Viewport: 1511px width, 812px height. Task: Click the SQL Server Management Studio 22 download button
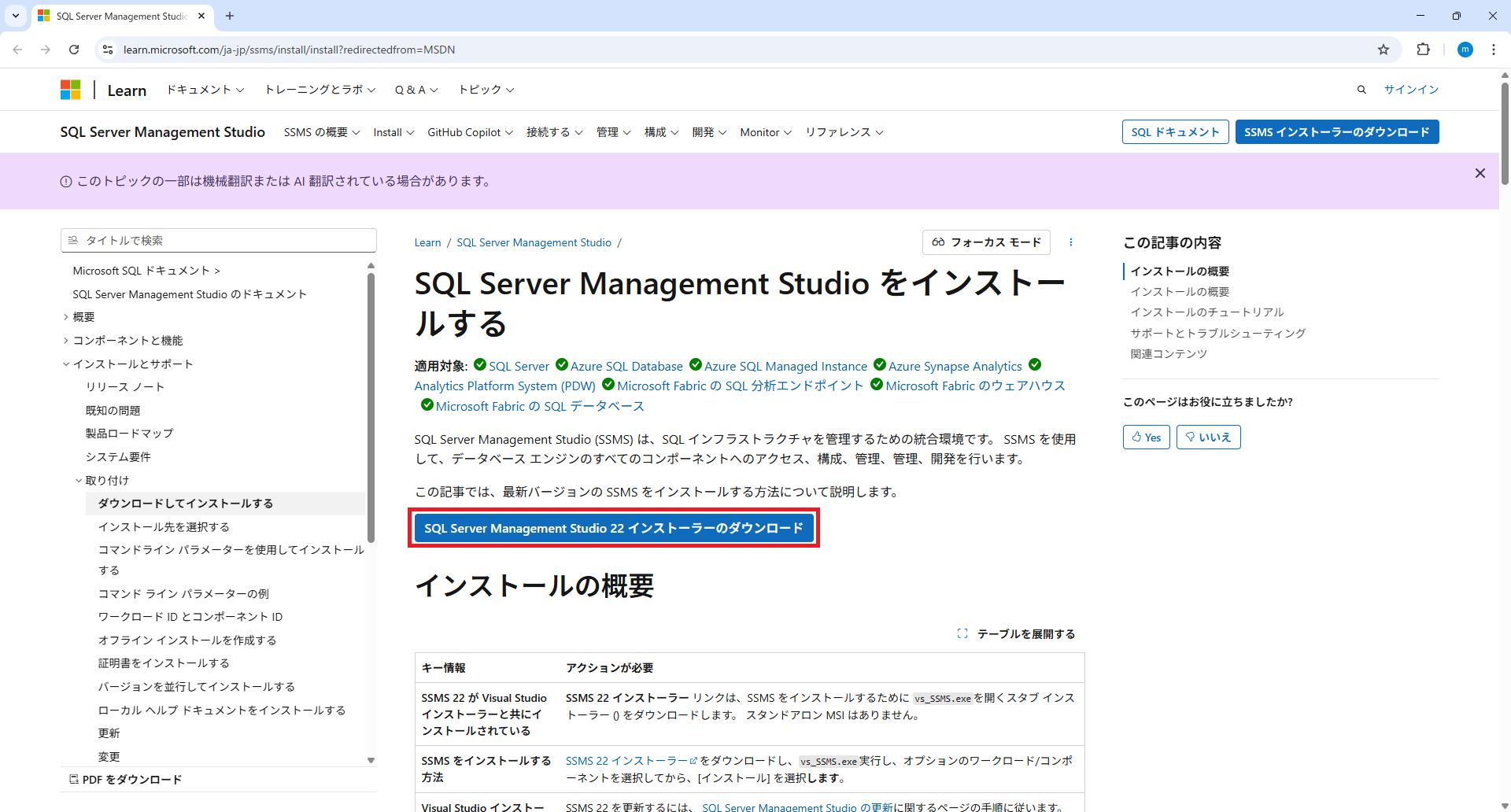[x=613, y=528]
